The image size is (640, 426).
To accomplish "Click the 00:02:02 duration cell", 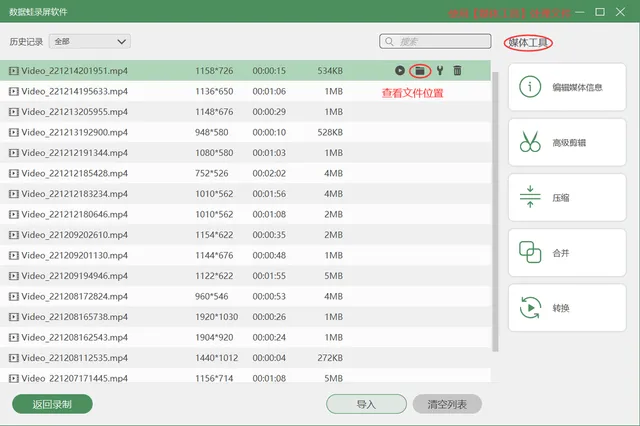I will tap(269, 173).
